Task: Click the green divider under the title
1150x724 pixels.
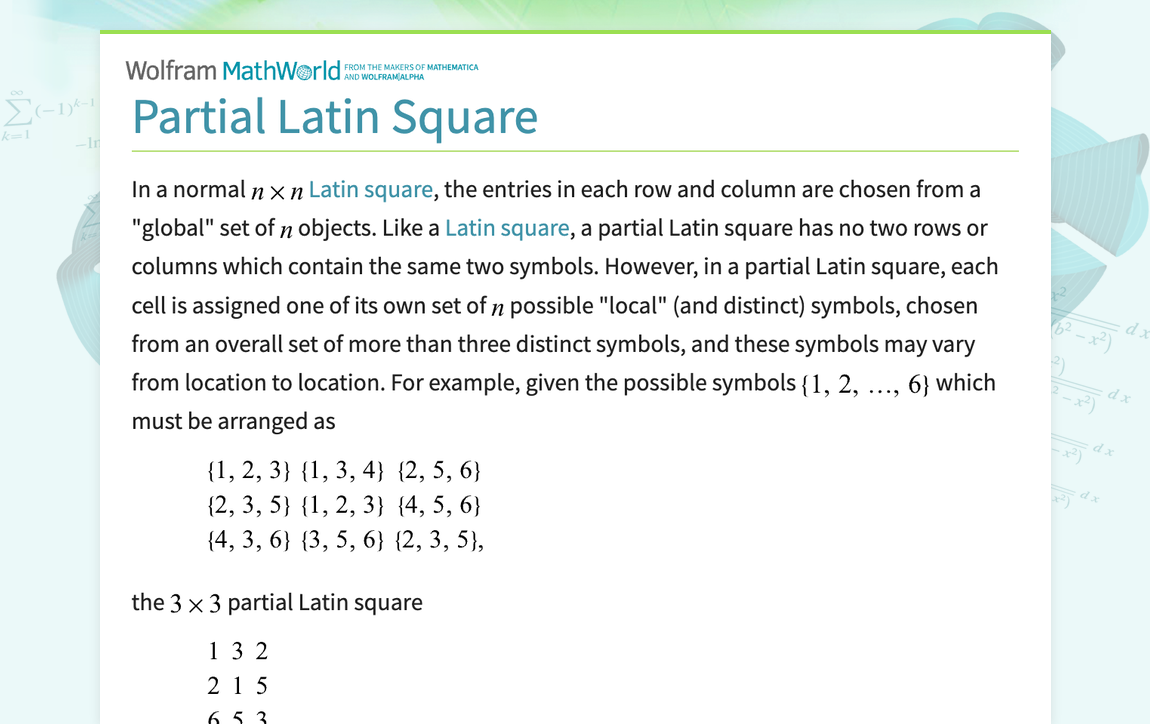Action: point(575,150)
